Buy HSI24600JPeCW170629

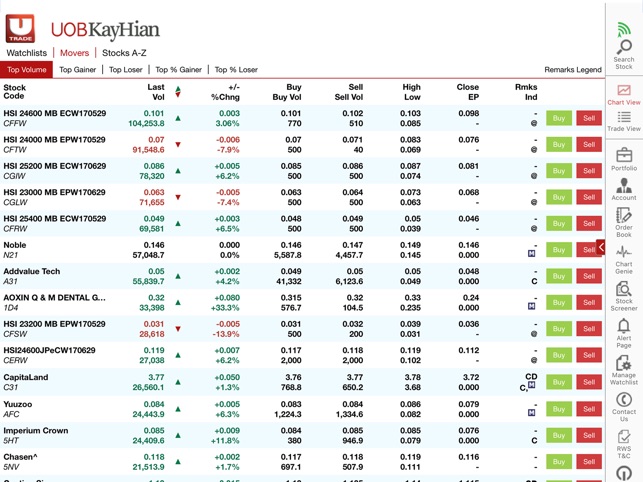coord(559,355)
